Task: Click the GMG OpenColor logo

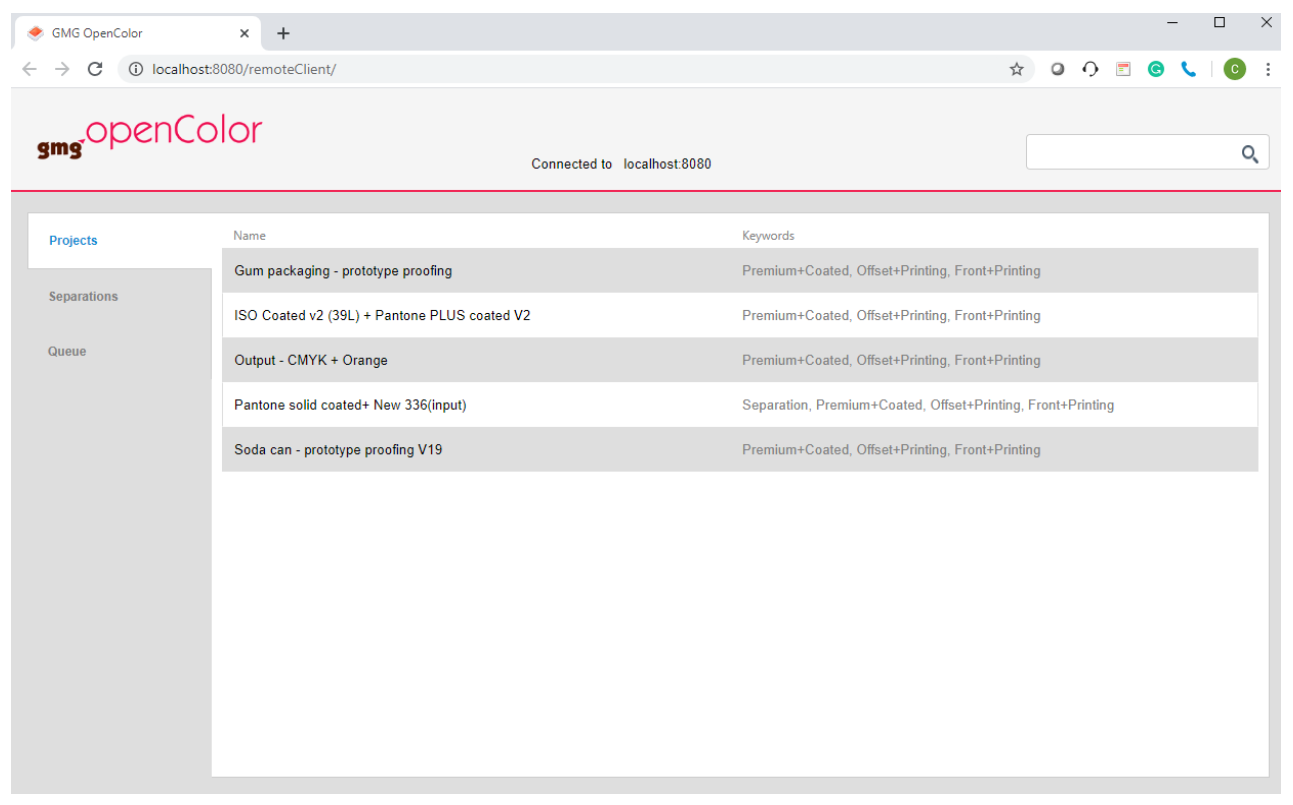Action: click(x=149, y=137)
